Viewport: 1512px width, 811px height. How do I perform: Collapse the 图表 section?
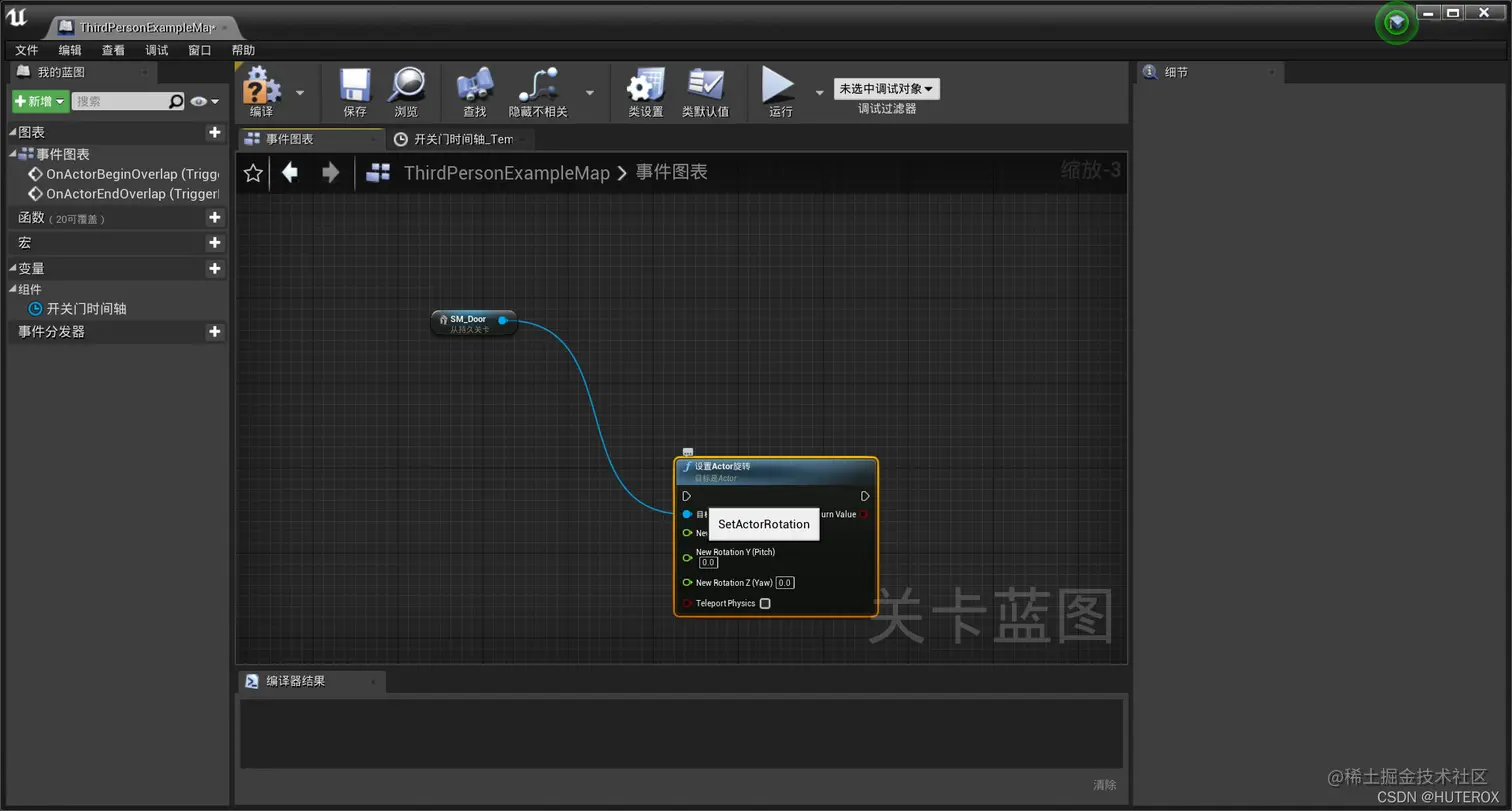[x=13, y=132]
